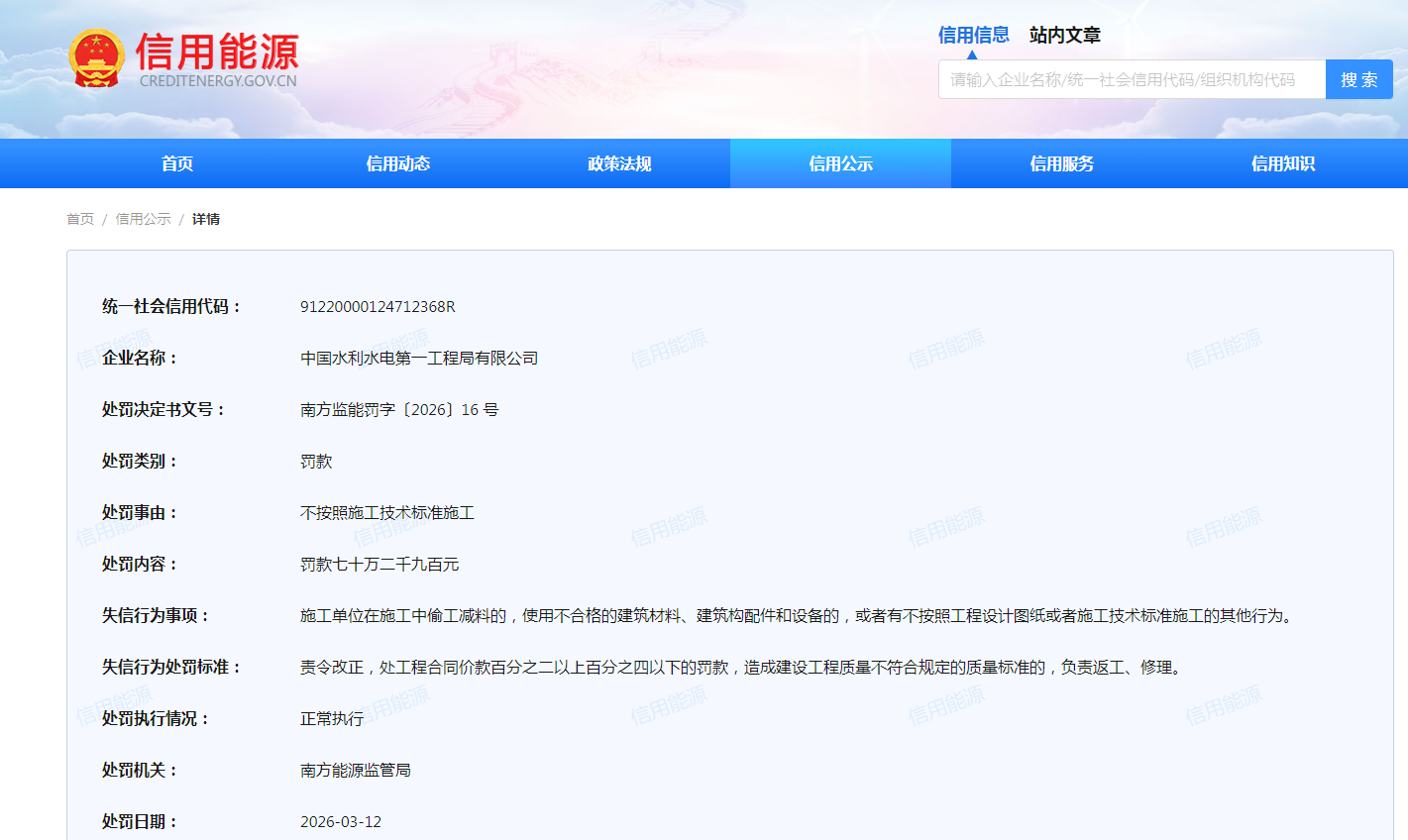
Task: Go to 政策法规 in the navigation bar
Action: pyautogui.click(x=619, y=163)
